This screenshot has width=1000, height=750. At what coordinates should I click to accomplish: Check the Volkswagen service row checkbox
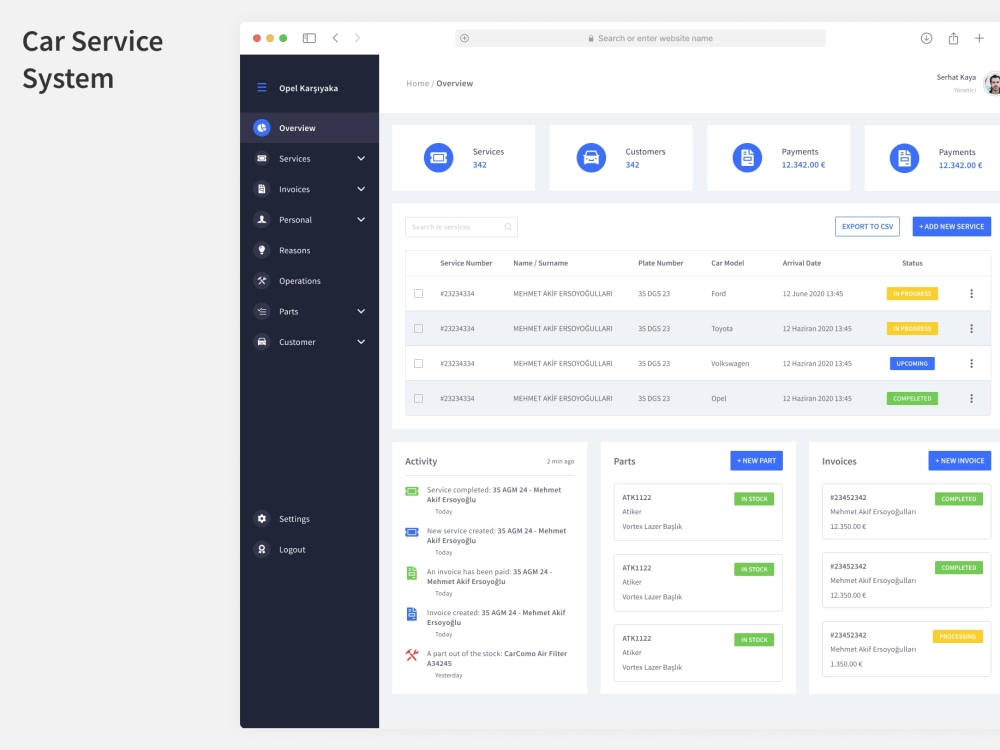coord(418,364)
